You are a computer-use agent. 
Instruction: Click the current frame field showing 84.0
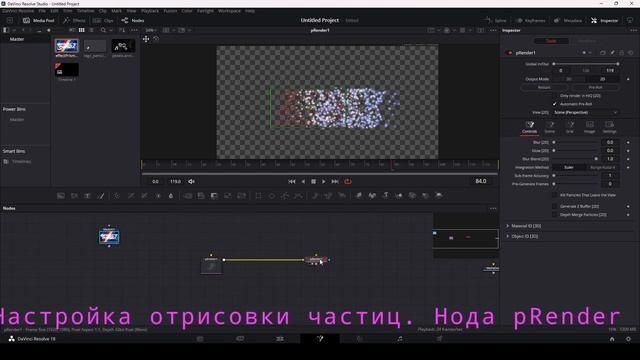click(x=481, y=181)
